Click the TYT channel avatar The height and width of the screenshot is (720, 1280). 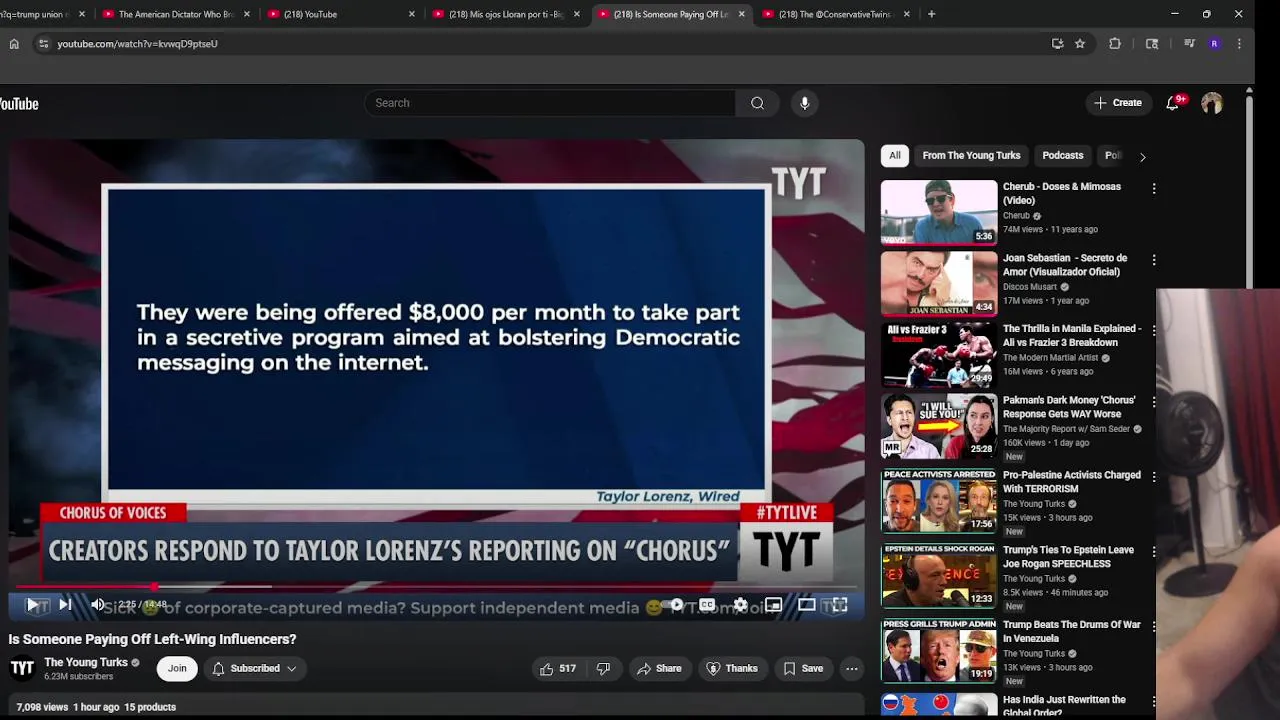pos(22,668)
